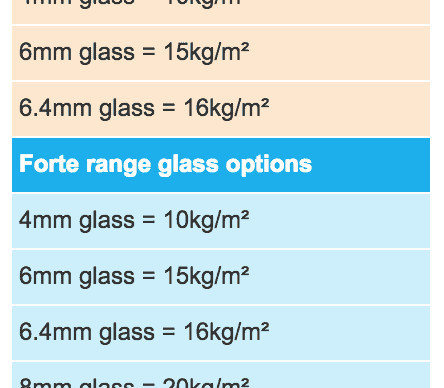This screenshot has height=388, width=444.
Task: Click the partially visible '8mm glass' row
Action: pos(221,375)
